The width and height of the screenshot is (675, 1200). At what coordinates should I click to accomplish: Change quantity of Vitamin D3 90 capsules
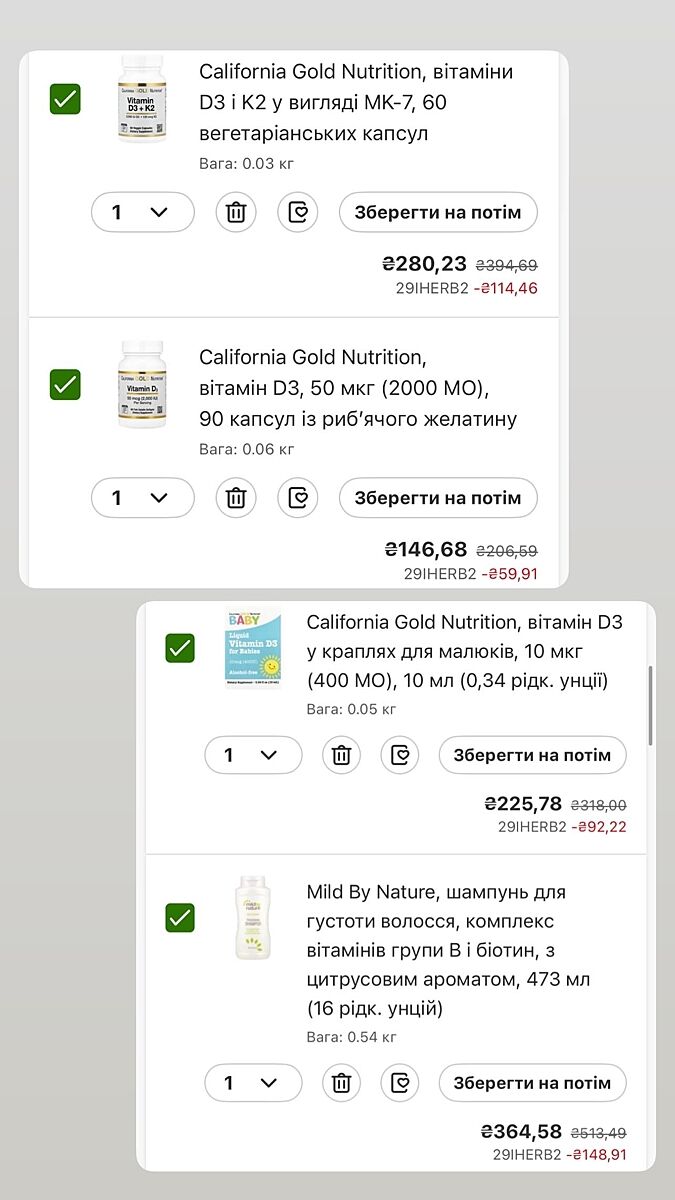click(x=142, y=498)
